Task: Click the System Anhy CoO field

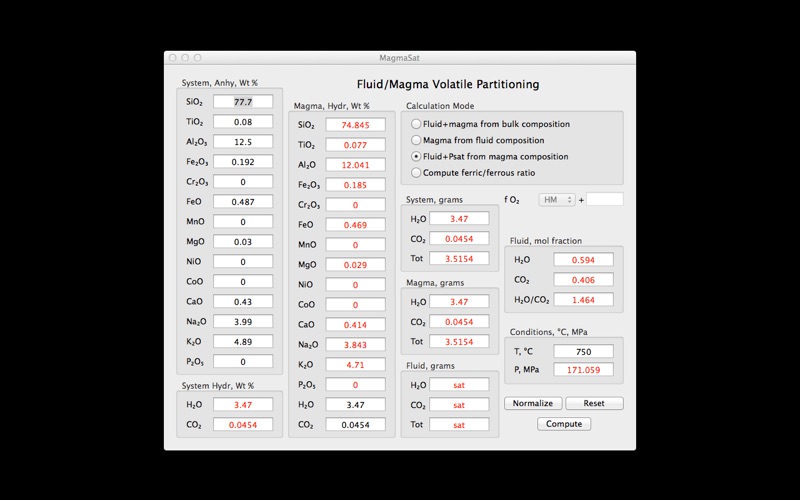Action: (x=243, y=281)
